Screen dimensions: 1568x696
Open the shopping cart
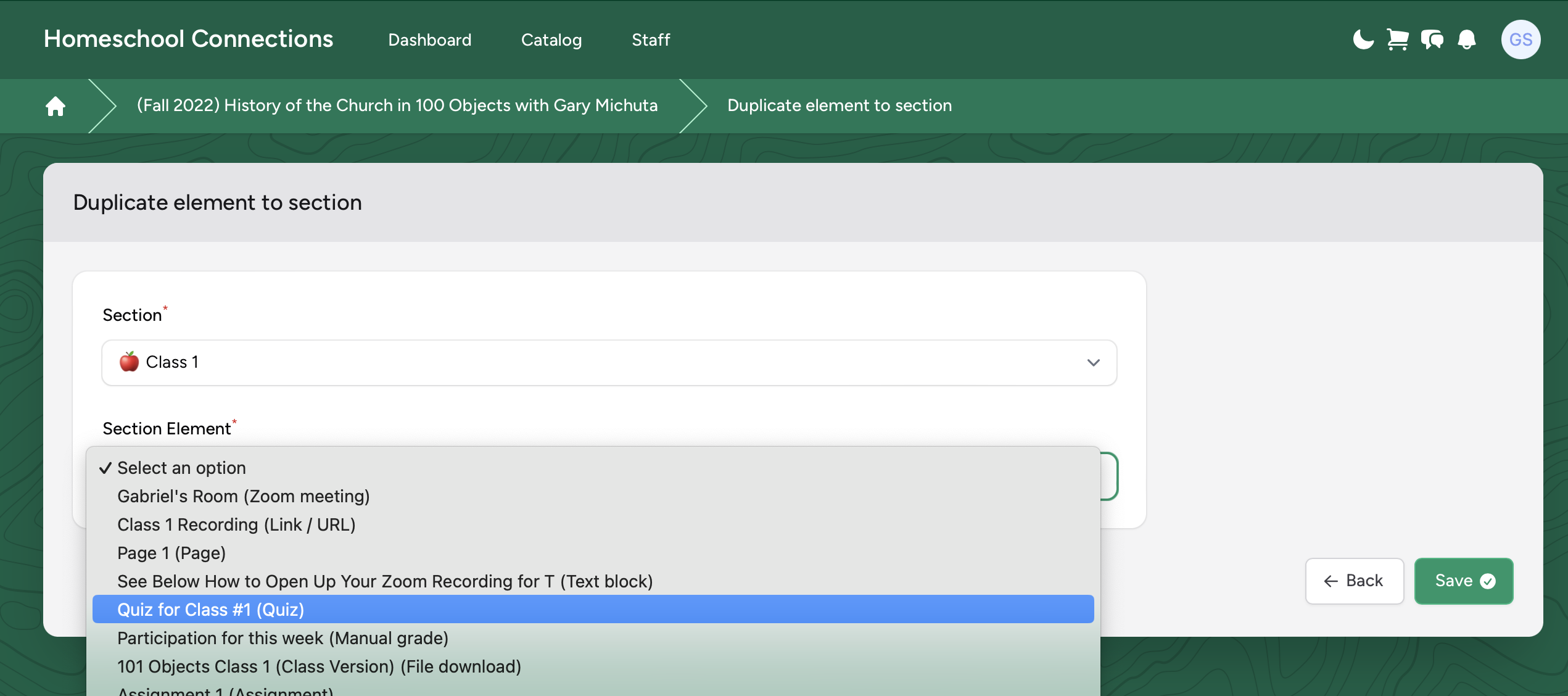pyautogui.click(x=1398, y=39)
